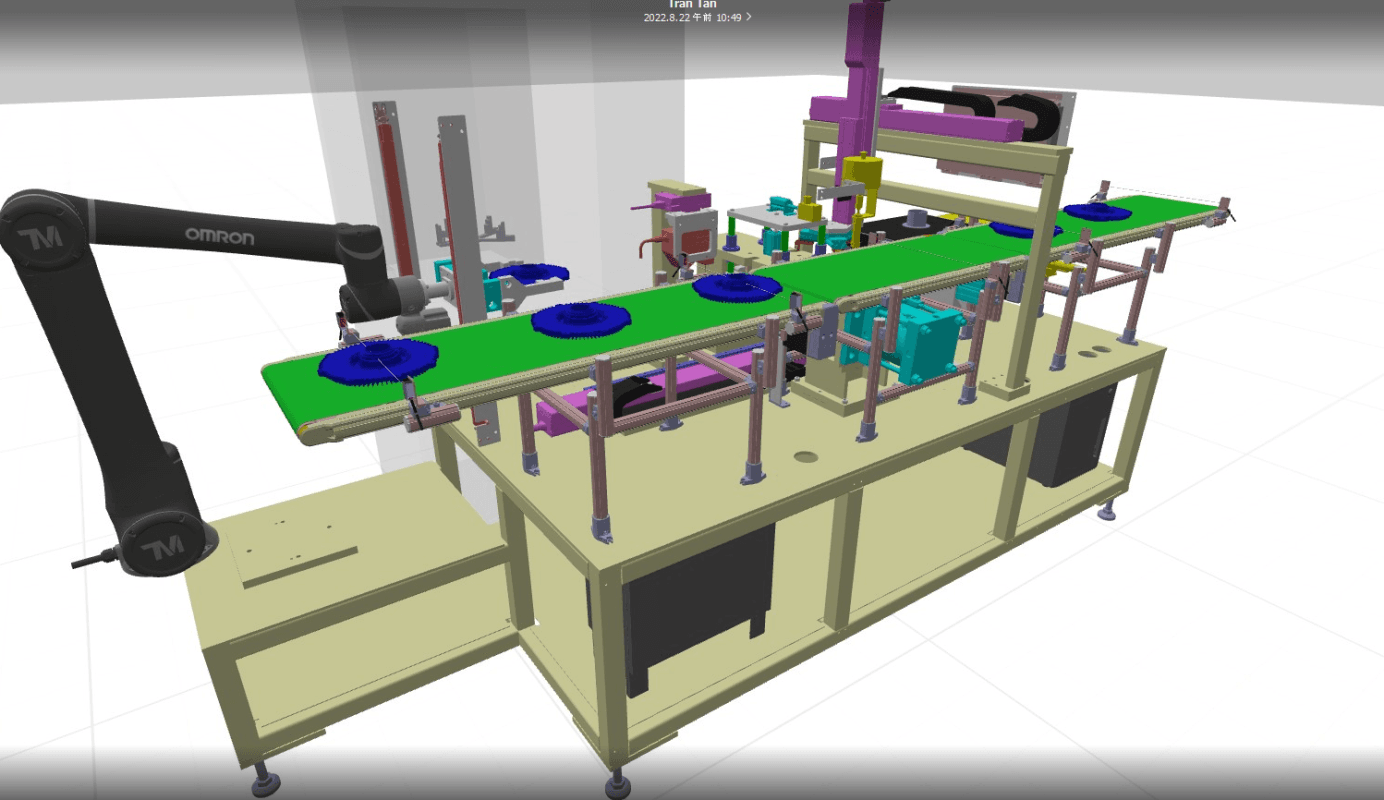This screenshot has width=1384, height=800.
Task: Select the date text "2022.8.22 午前 10:49"
Action: [x=692, y=17]
